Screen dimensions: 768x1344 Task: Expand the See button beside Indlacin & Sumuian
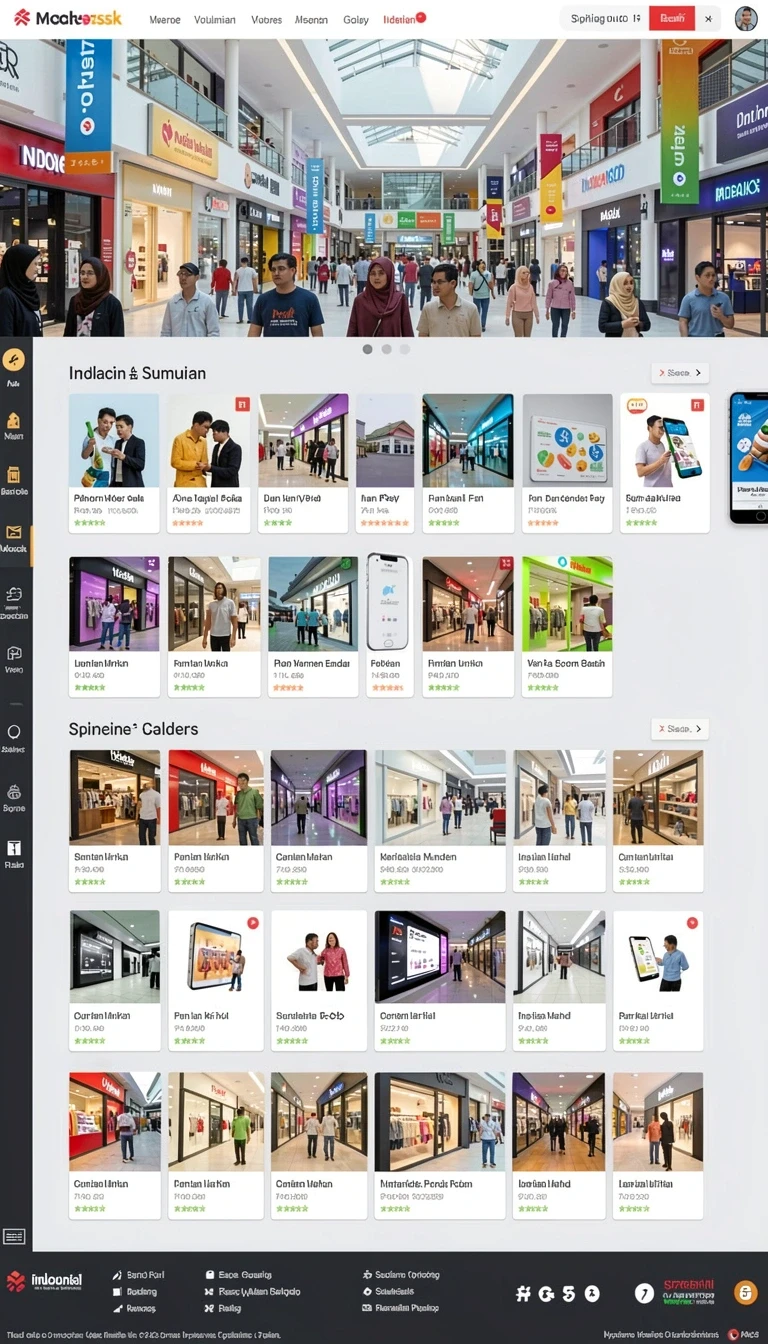click(680, 373)
